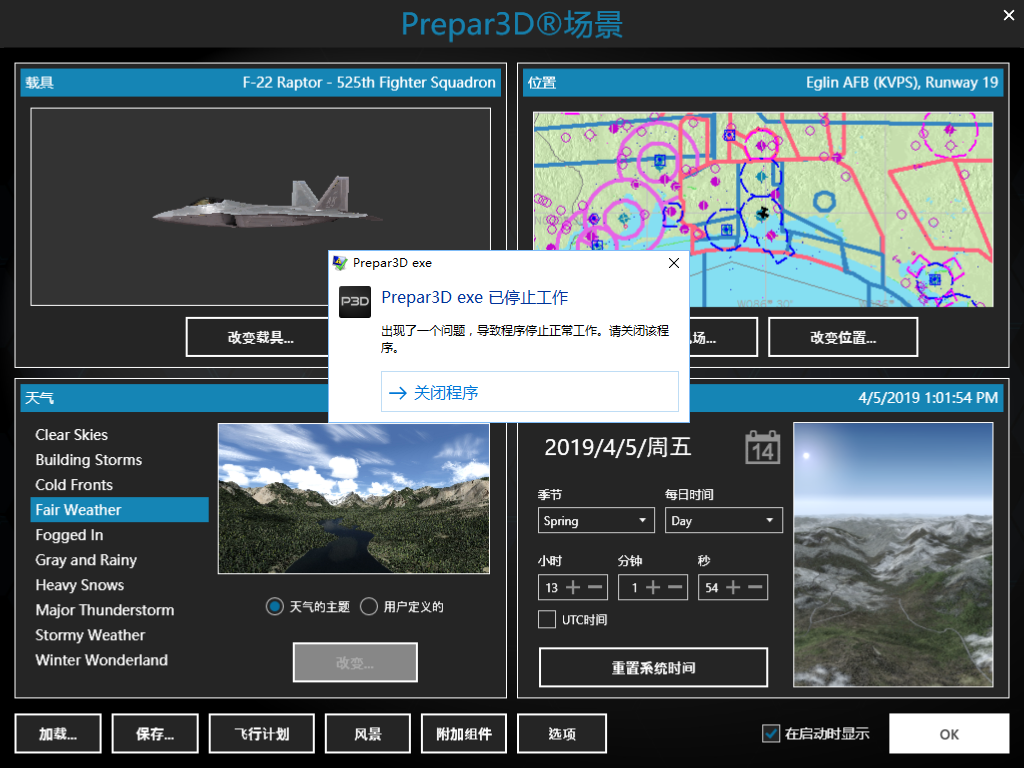
Task: Click the 重置系统时间 button
Action: click(653, 667)
